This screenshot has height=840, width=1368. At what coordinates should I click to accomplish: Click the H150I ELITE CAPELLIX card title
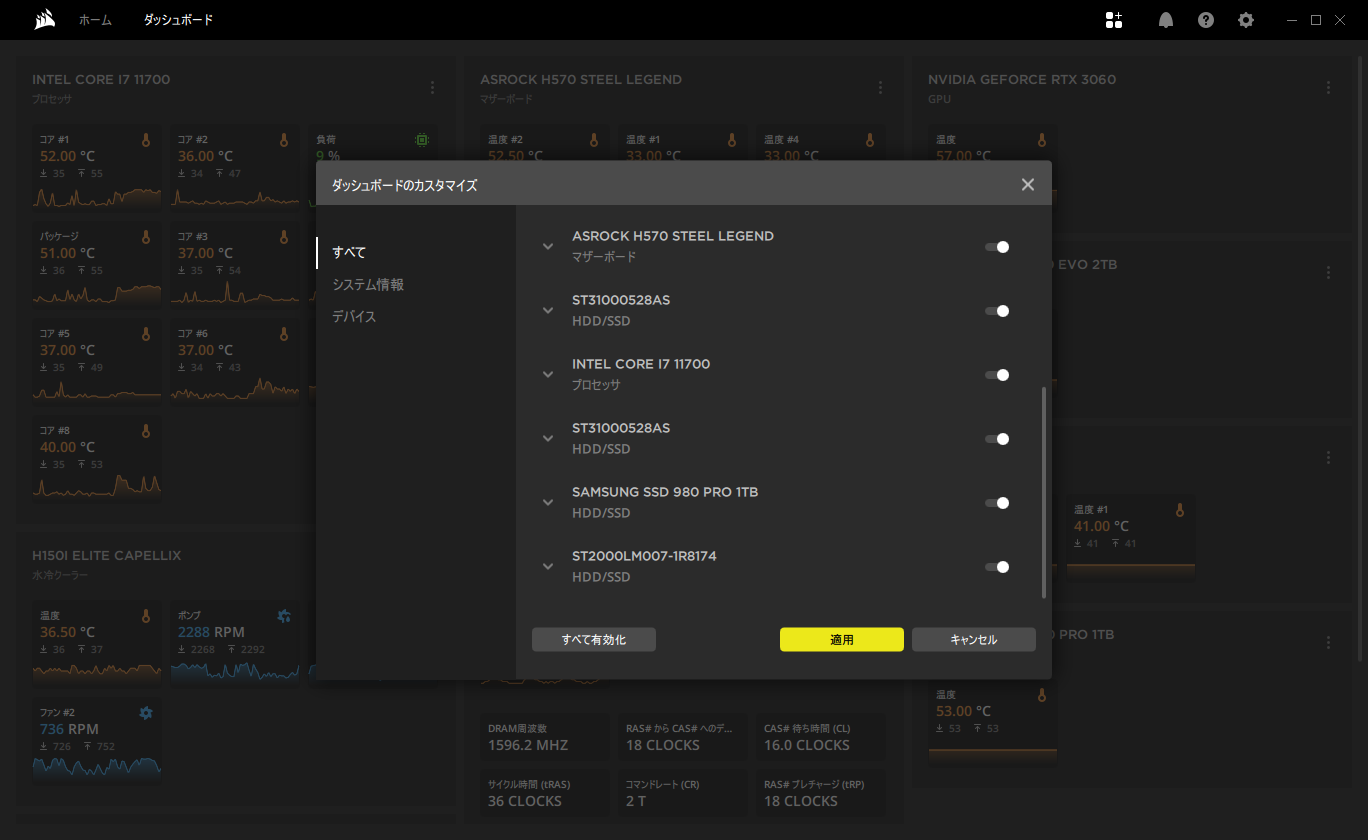(x=107, y=555)
